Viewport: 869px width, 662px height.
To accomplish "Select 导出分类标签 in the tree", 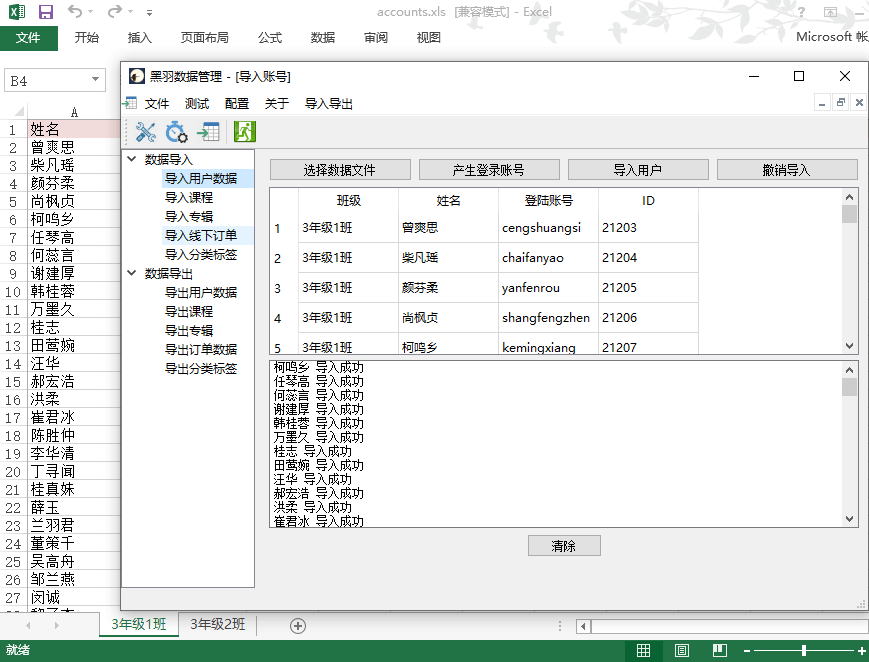I will tap(201, 368).
